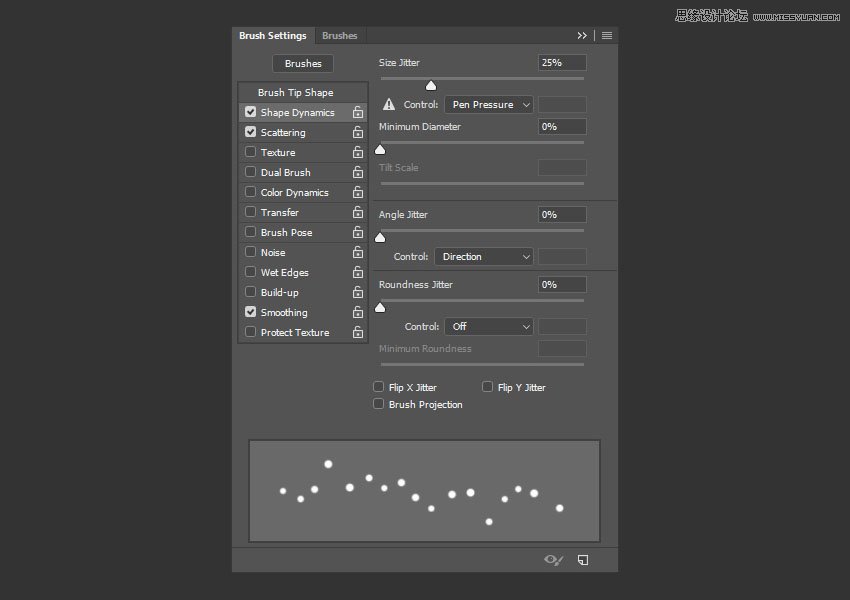
Task: Open the Direction control dropdown
Action: pyautogui.click(x=483, y=257)
